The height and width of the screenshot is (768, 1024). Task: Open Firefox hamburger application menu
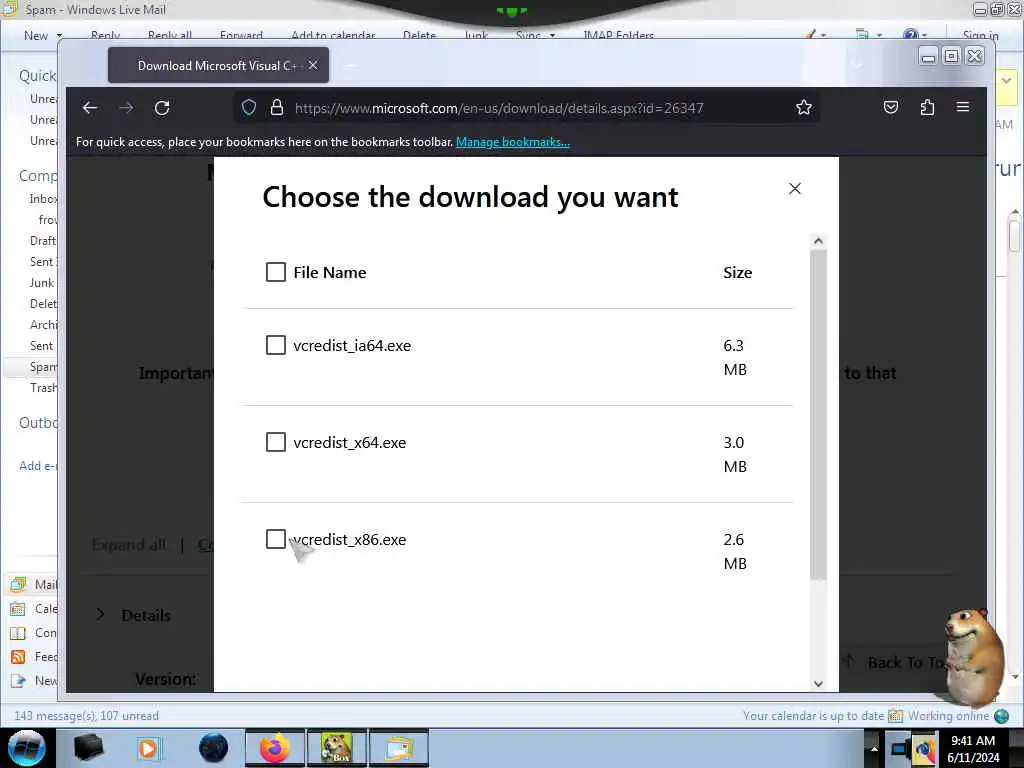963,107
